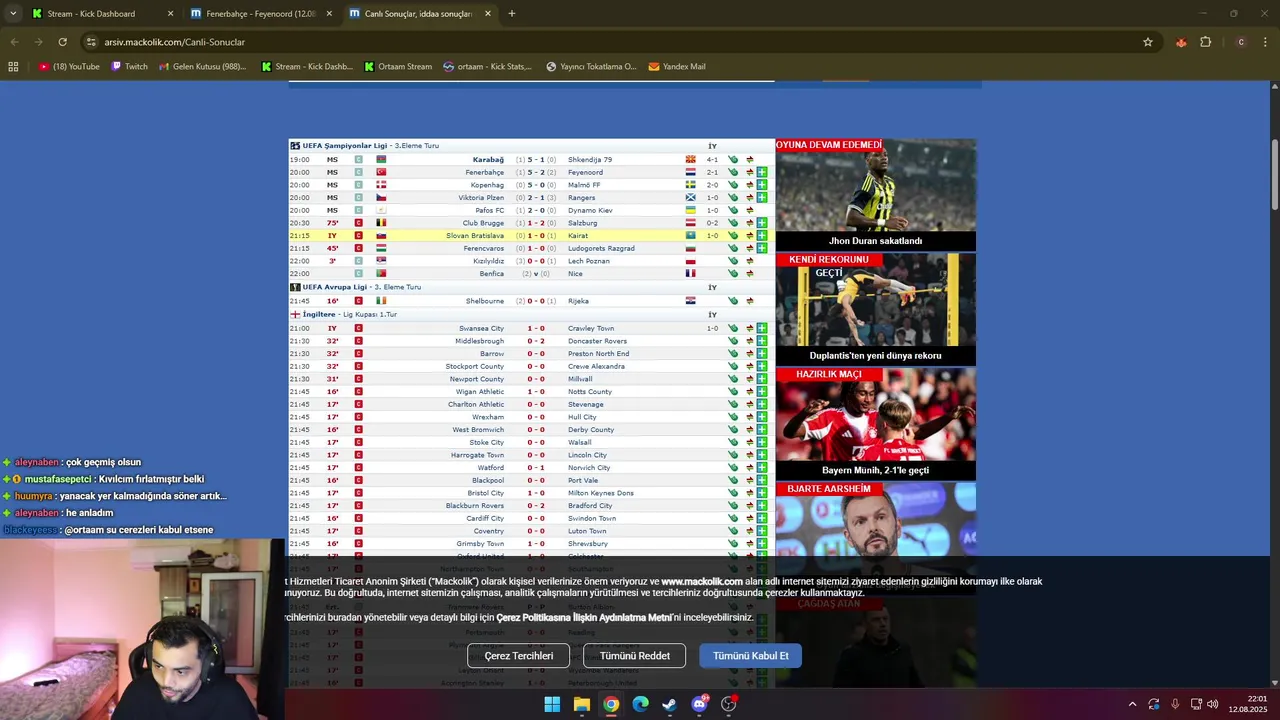Click the Middlesbrough team name
Viewport: 1280px width, 720px height.
pos(480,341)
